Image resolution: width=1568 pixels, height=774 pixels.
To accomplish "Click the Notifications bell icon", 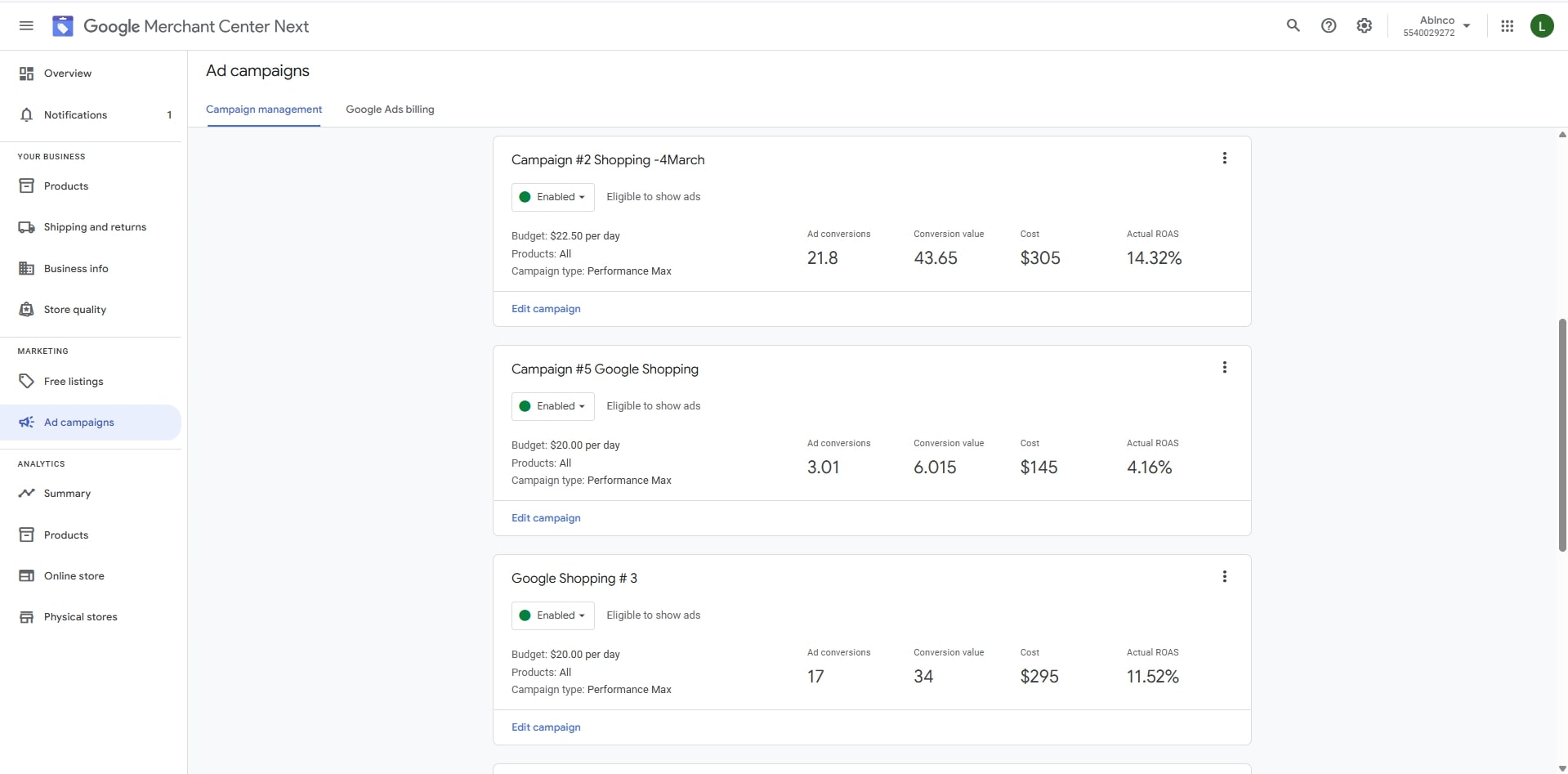I will (x=26, y=114).
